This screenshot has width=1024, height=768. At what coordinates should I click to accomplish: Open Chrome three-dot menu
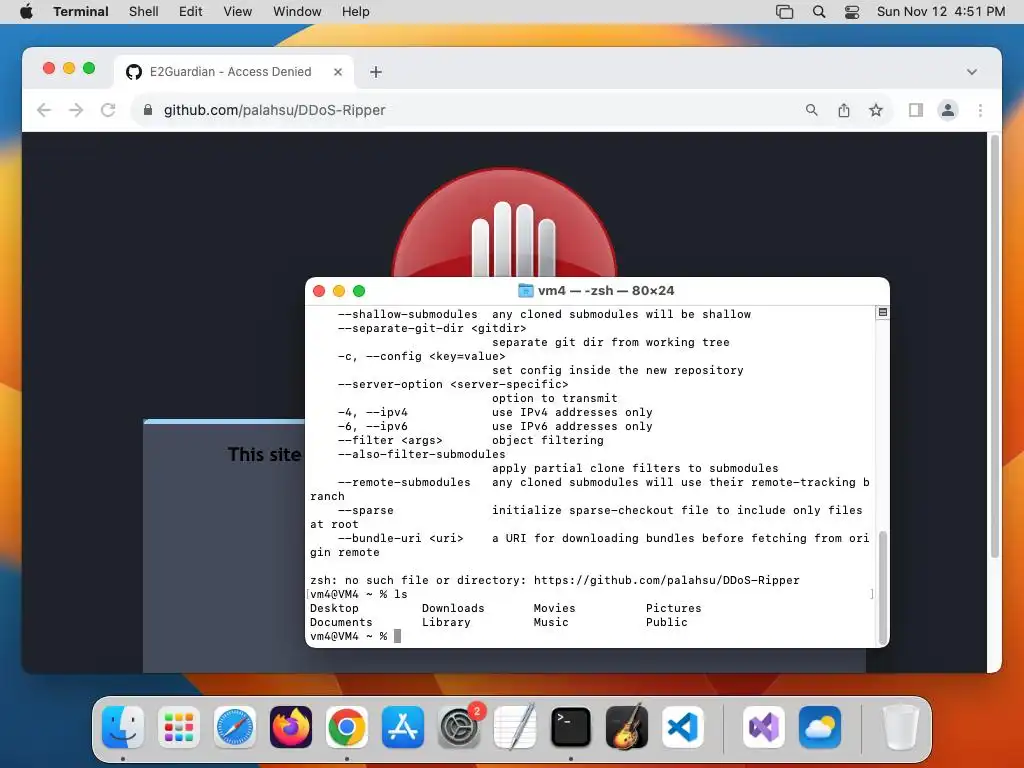(980, 110)
